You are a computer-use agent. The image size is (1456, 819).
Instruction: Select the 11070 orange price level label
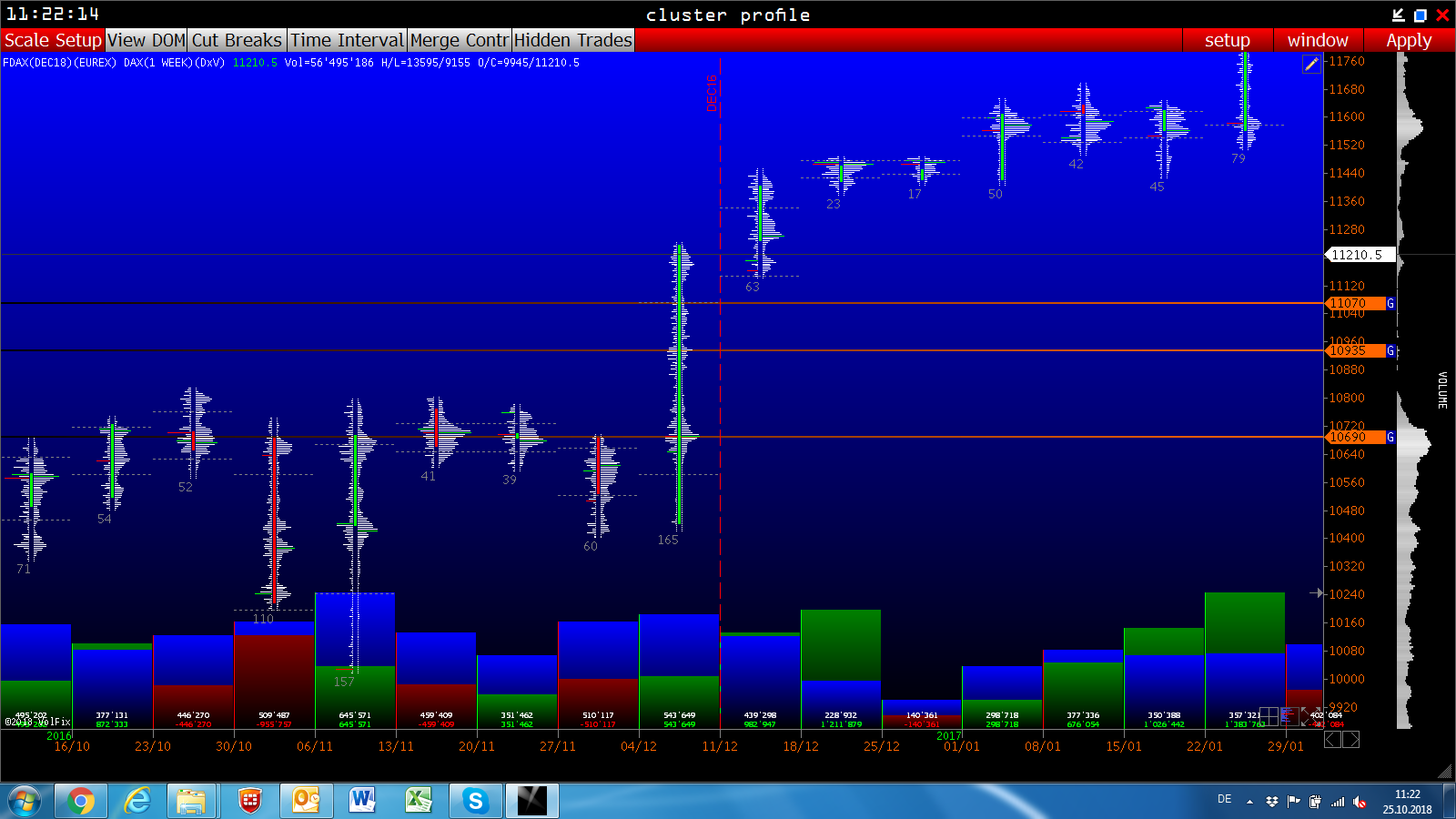click(x=1354, y=303)
